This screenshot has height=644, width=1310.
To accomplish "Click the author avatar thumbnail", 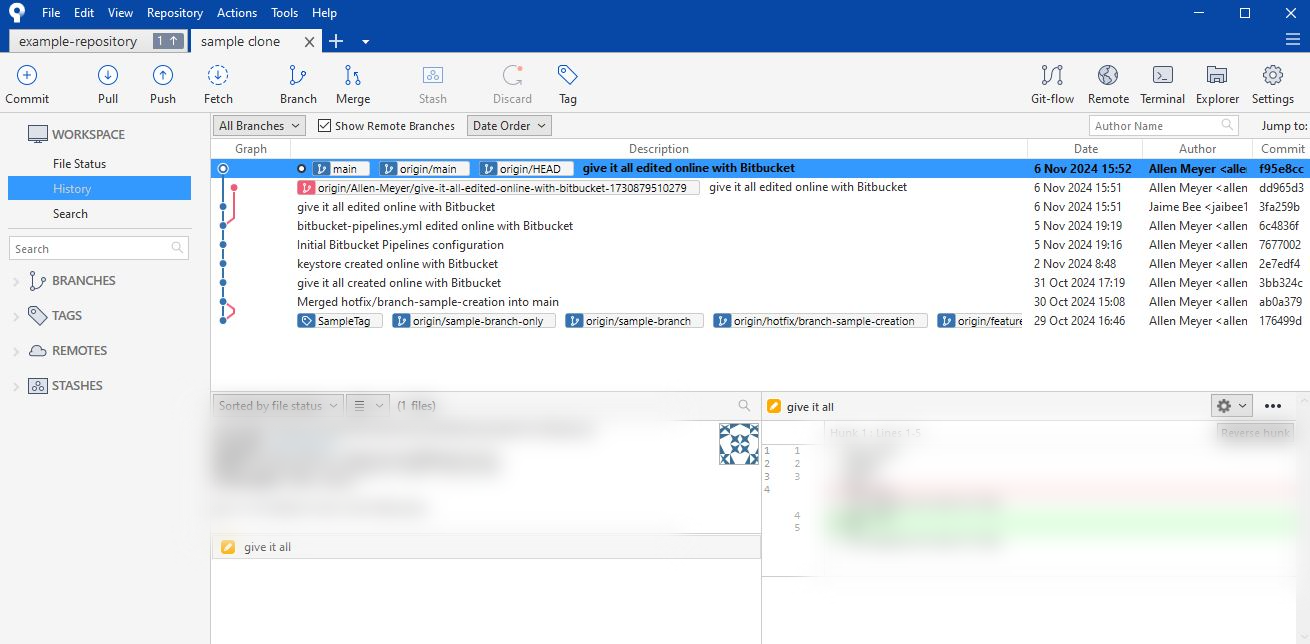I will point(738,444).
